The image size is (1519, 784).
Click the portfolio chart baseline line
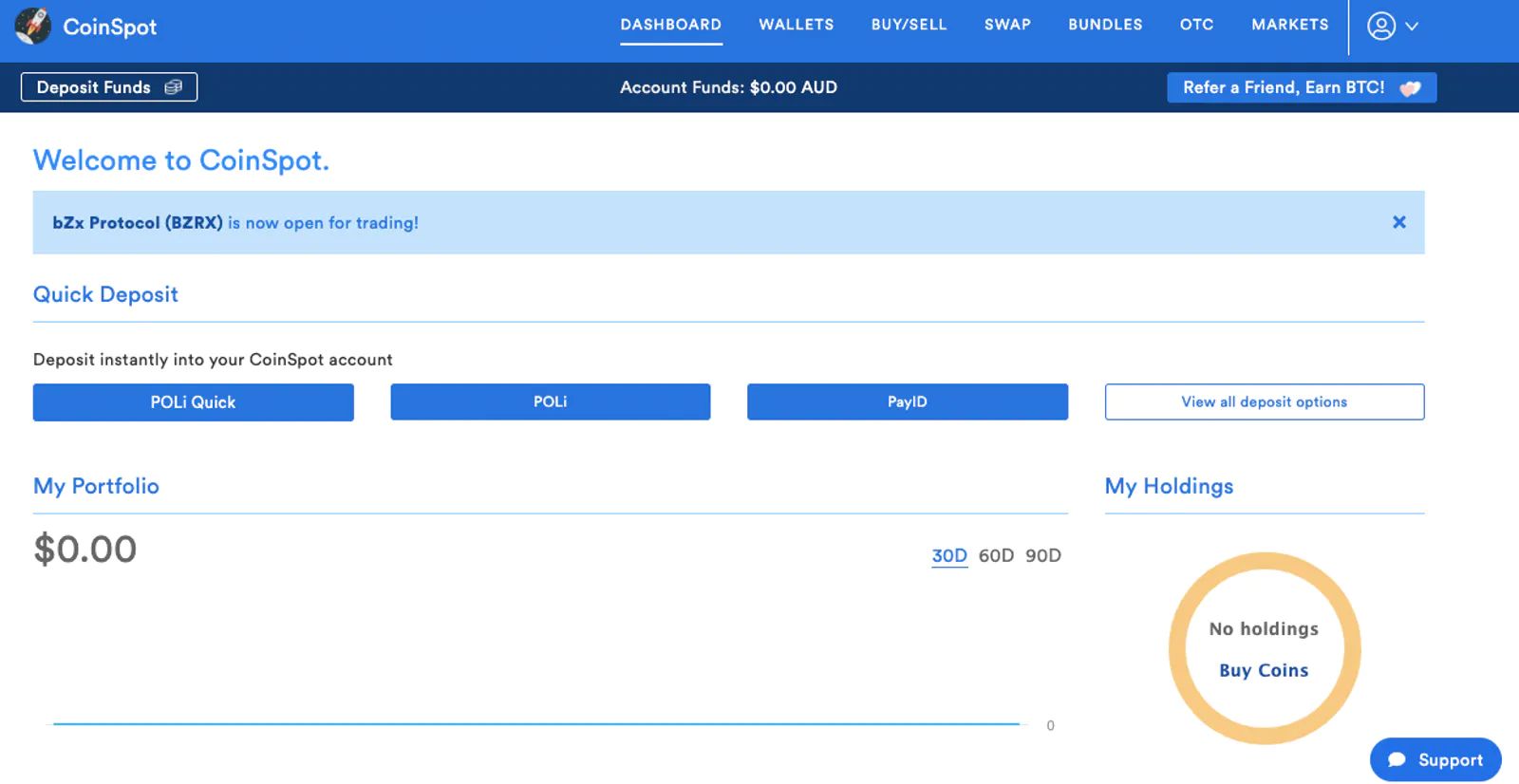[x=536, y=724]
